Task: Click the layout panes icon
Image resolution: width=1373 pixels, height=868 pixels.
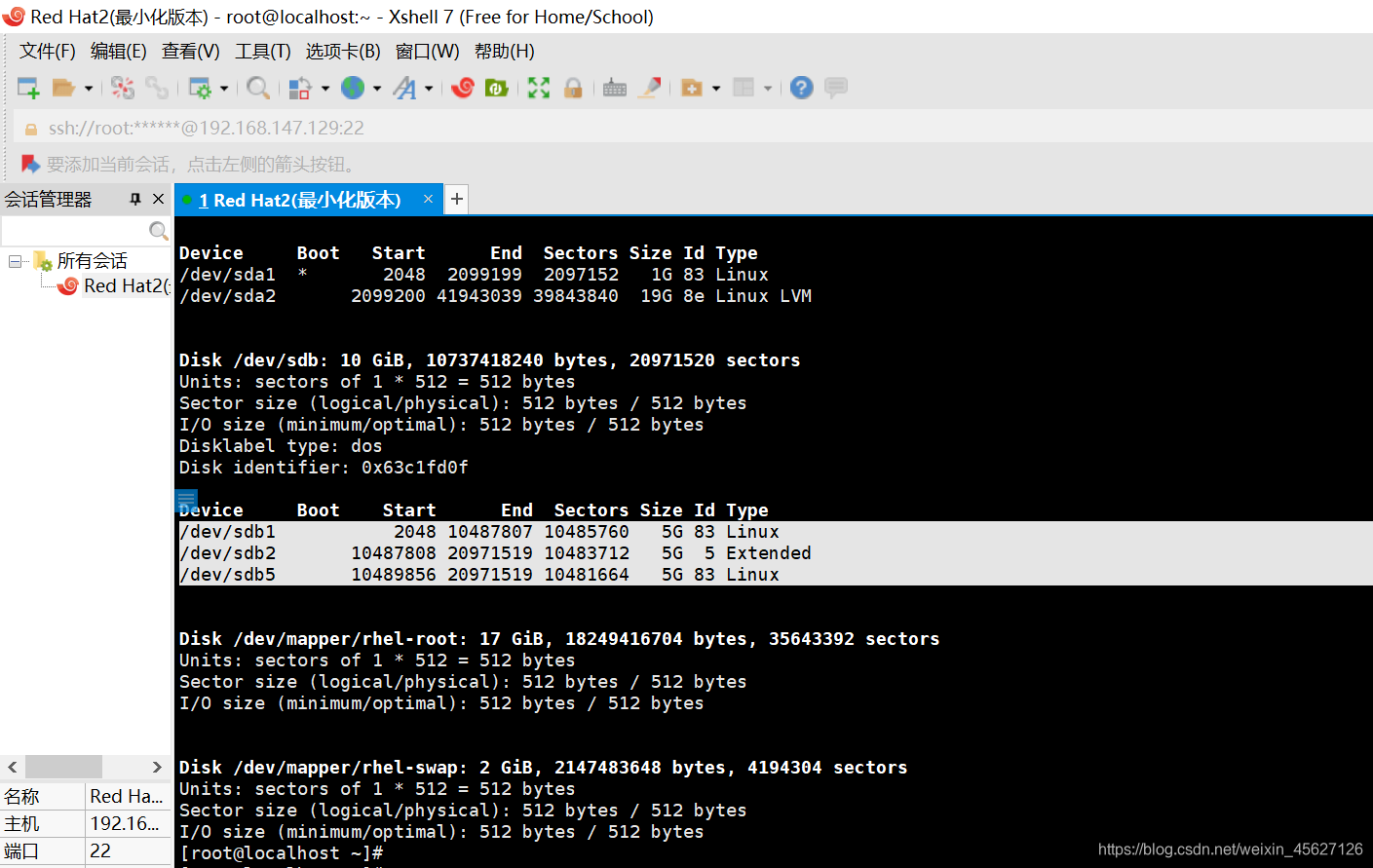Action: [x=744, y=89]
